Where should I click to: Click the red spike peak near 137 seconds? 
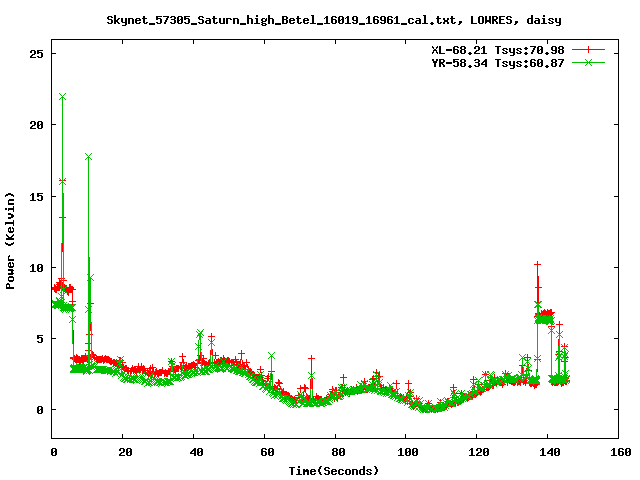coord(538,265)
